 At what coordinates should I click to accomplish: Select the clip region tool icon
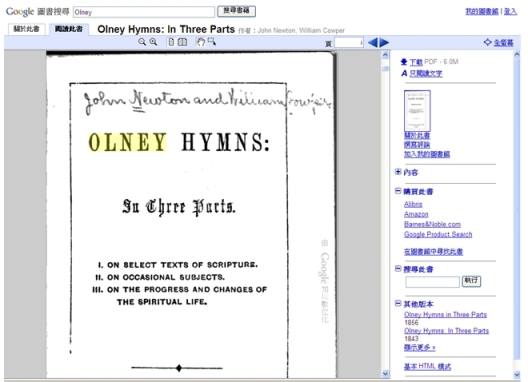click(211, 42)
